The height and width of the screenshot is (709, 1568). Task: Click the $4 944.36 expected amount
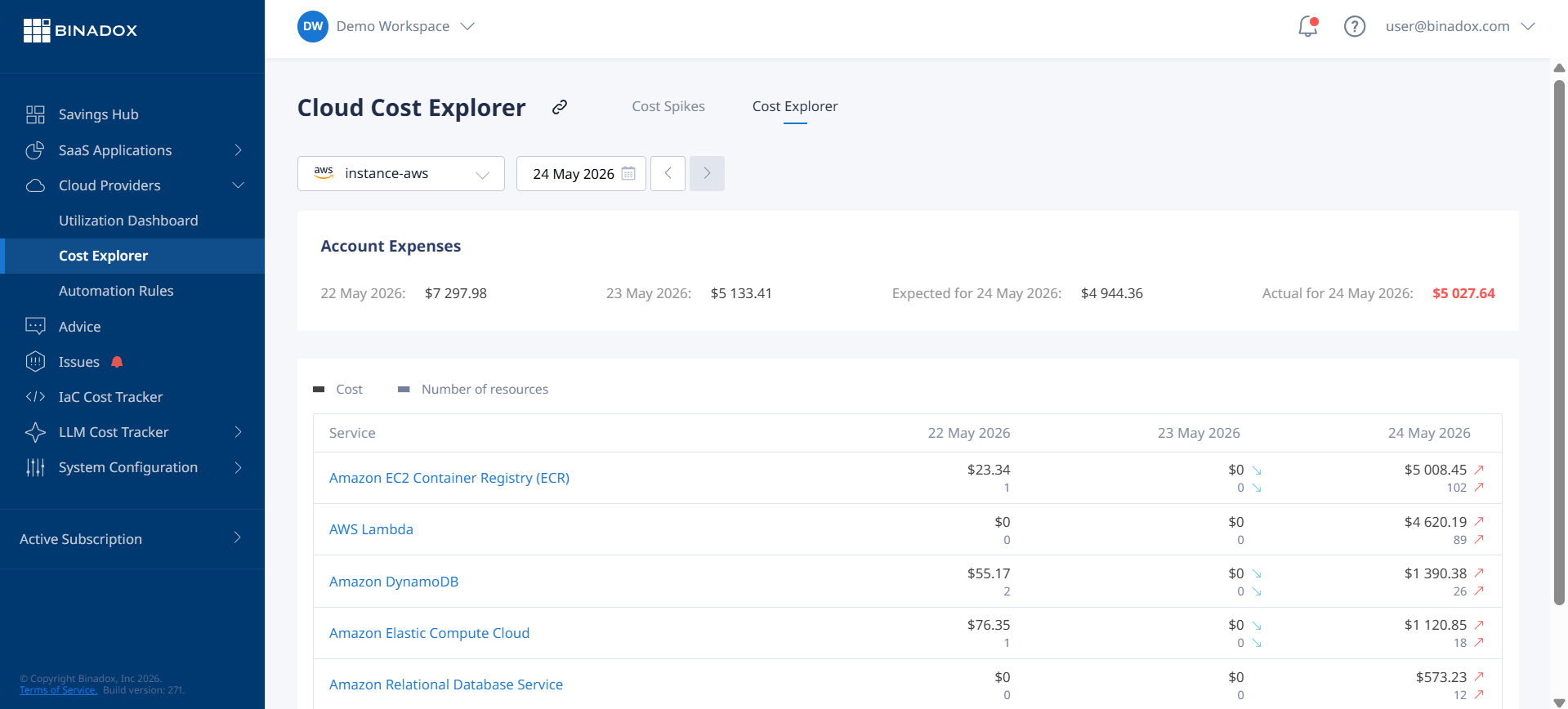coord(1112,293)
